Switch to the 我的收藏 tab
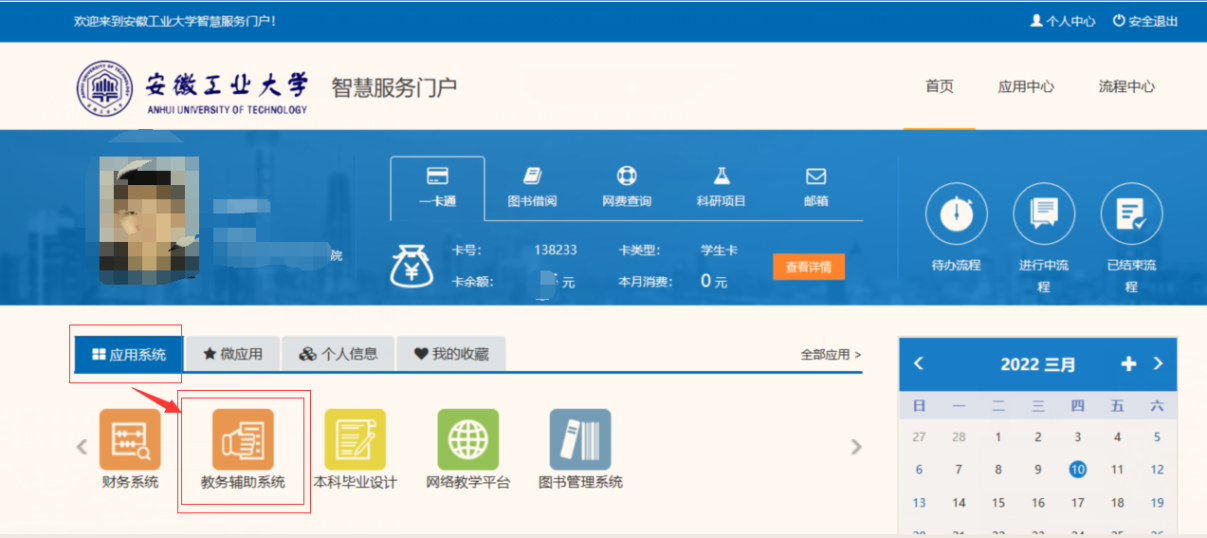 point(451,354)
